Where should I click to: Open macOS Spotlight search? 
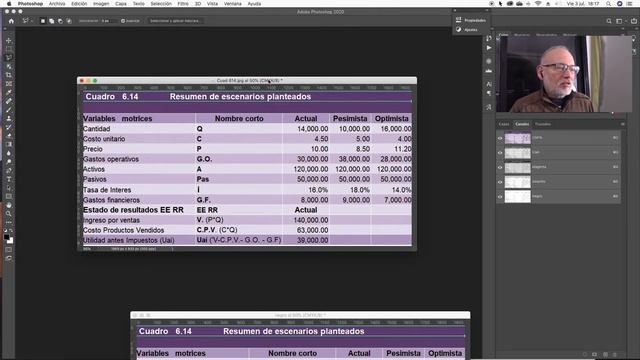608,4
